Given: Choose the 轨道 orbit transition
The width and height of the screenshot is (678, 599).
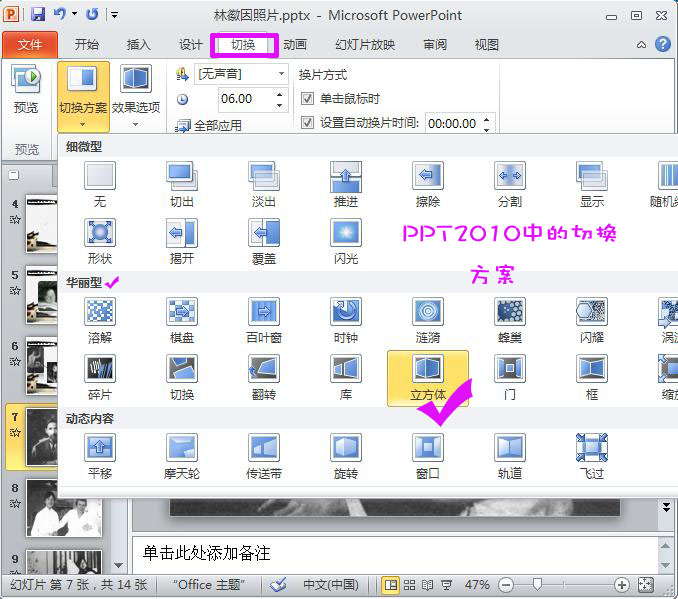Looking at the screenshot, I should coord(510,457).
